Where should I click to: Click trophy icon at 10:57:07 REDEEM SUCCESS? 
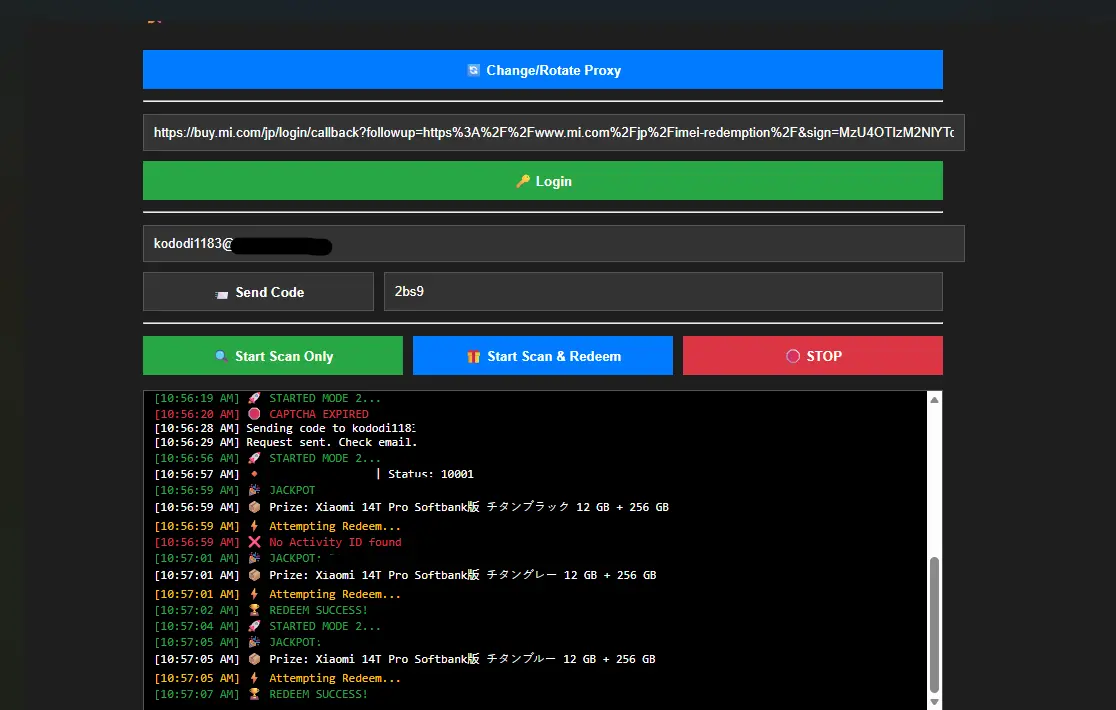pos(254,694)
